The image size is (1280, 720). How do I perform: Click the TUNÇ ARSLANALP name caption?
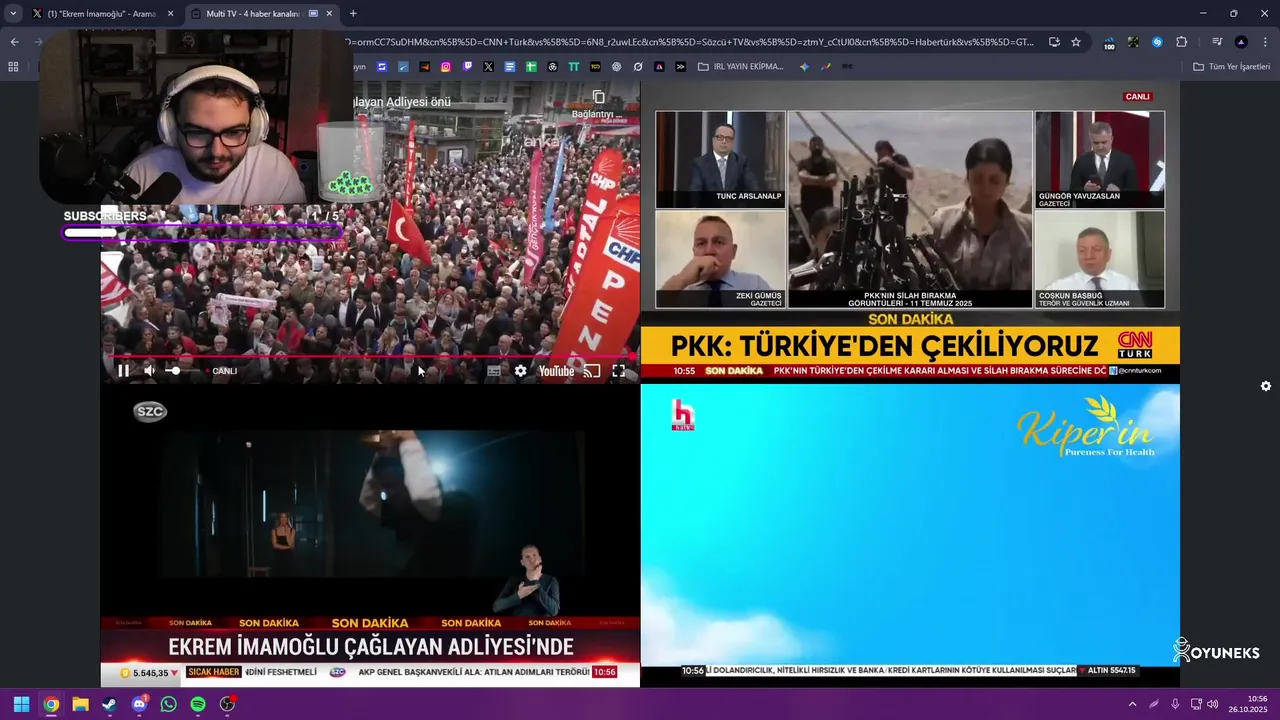pos(748,196)
